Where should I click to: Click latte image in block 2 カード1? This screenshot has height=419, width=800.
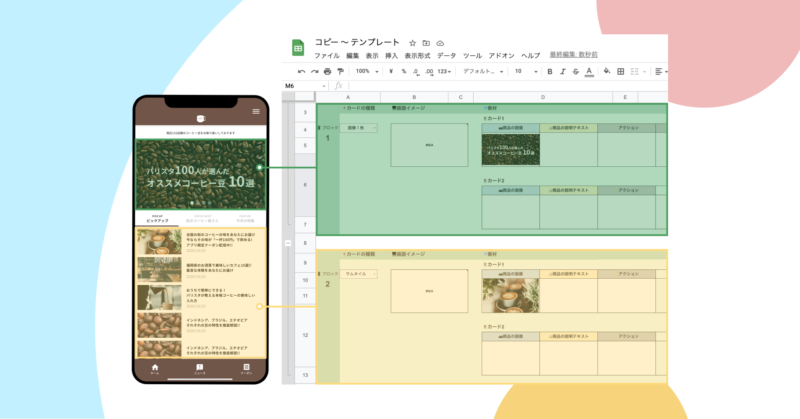[510, 295]
